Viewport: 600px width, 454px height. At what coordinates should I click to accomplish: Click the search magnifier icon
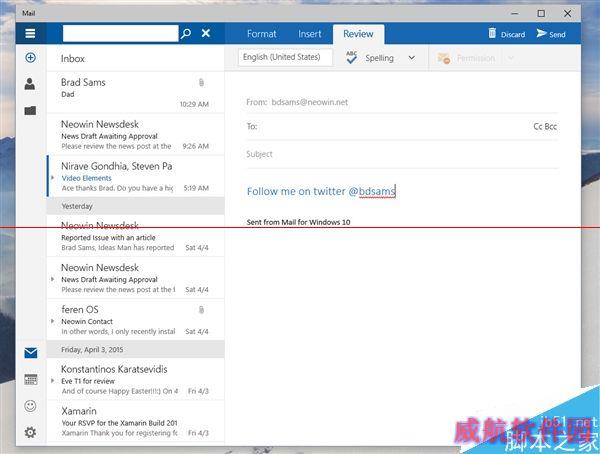pos(186,33)
